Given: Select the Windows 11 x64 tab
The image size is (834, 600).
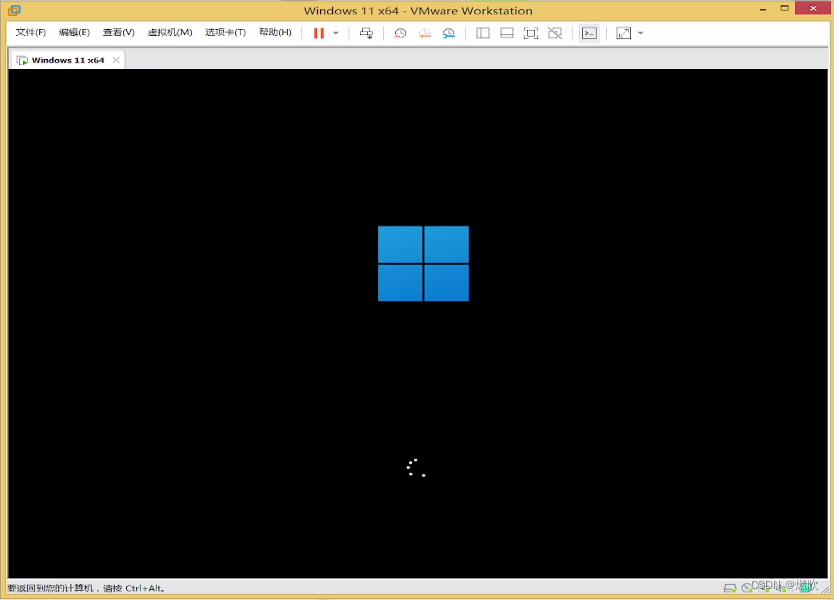Looking at the screenshot, I should coord(67,60).
